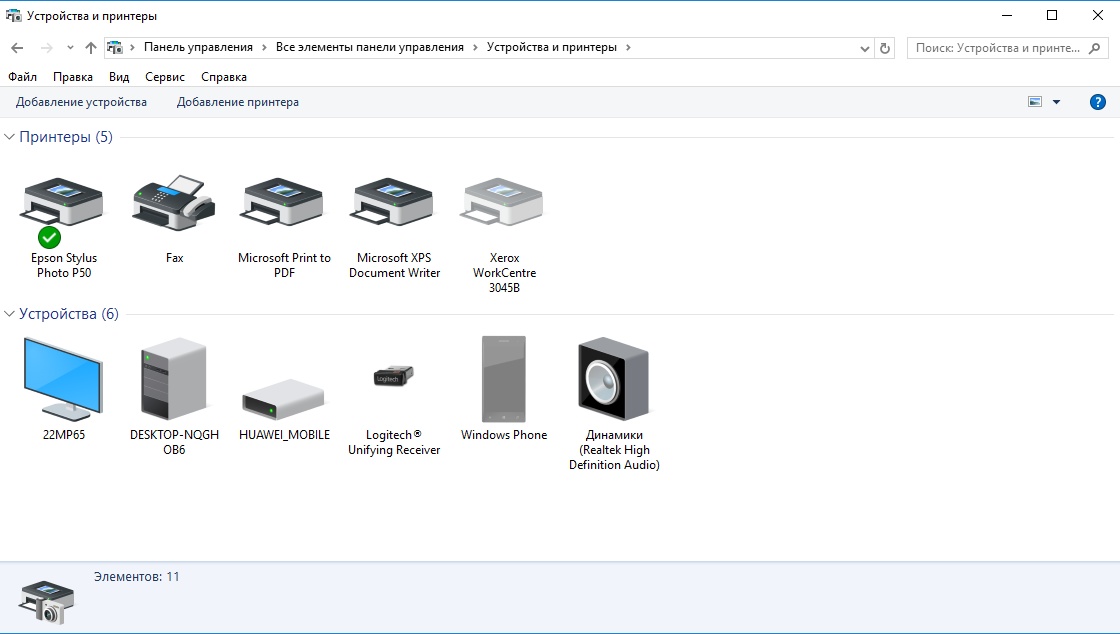Viewport: 1120px width, 634px height.
Task: Select the Windows Phone device
Action: click(504, 380)
